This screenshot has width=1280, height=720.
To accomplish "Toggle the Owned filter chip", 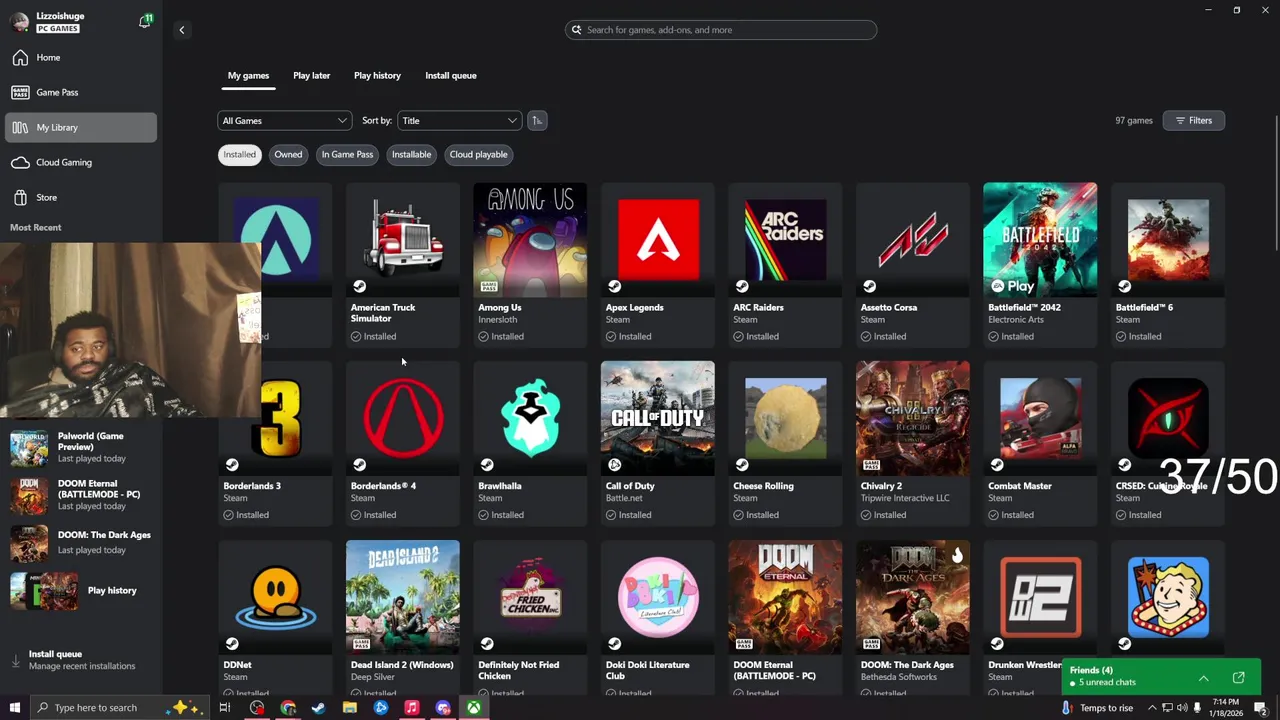I will (288, 154).
